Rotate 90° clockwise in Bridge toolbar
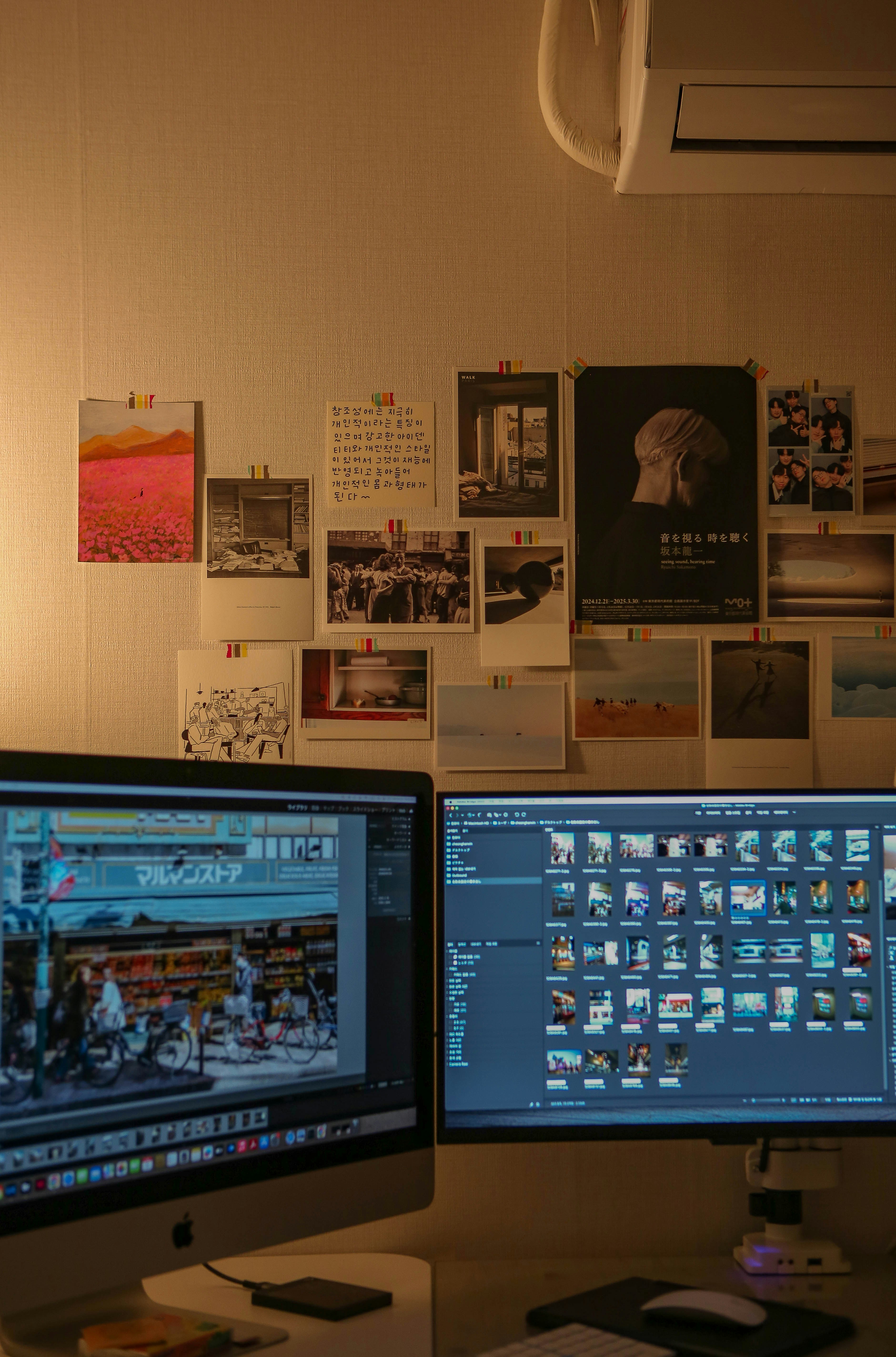 [524, 814]
